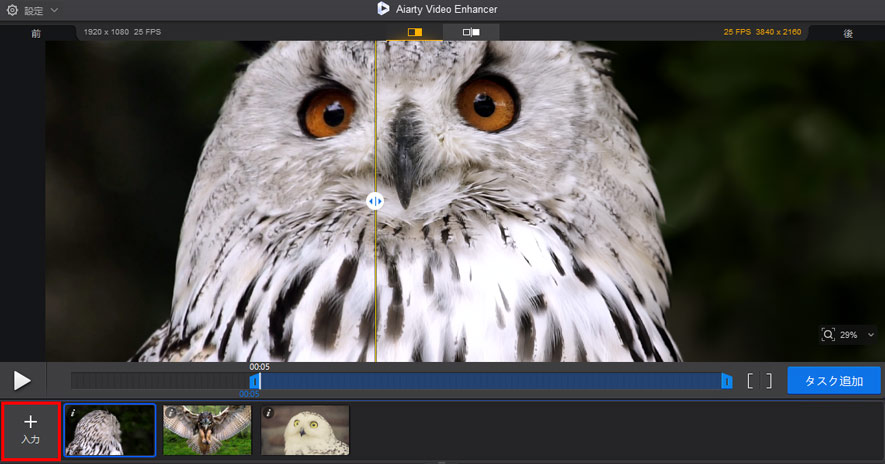The image size is (885, 464).
Task: Click the zoom magnifier icon
Action: click(x=828, y=335)
